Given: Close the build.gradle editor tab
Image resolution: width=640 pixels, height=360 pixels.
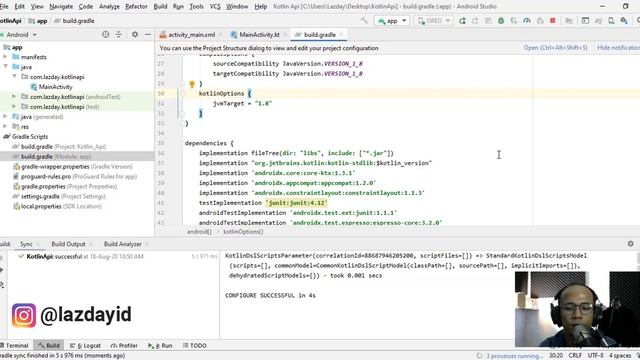Looking at the screenshot, I should 341,35.
